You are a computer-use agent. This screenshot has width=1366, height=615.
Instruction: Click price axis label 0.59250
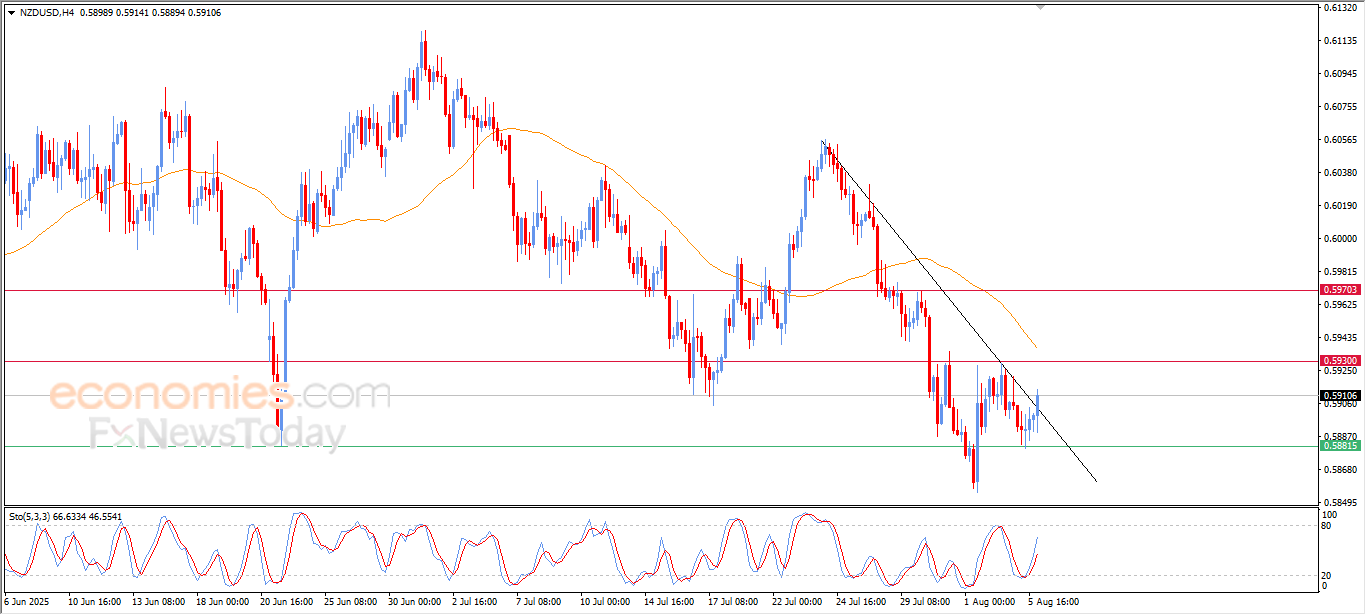click(x=1340, y=371)
